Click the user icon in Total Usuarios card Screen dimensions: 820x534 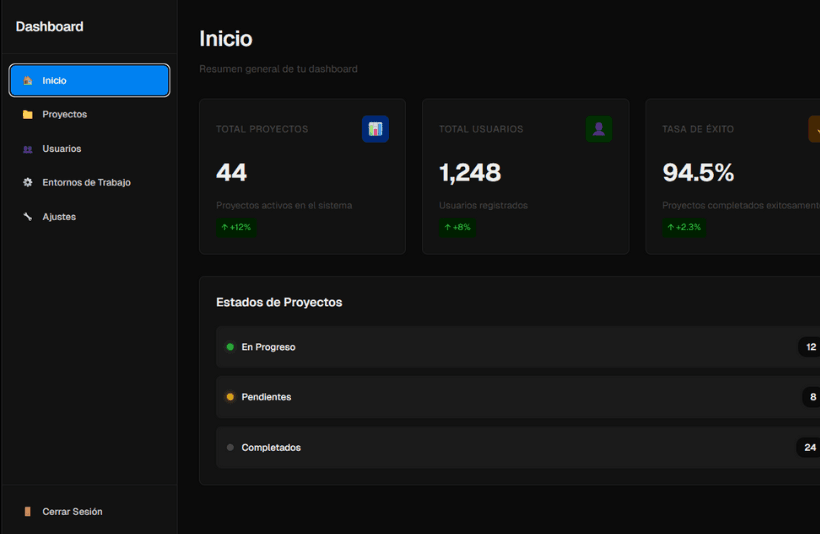coord(598,129)
